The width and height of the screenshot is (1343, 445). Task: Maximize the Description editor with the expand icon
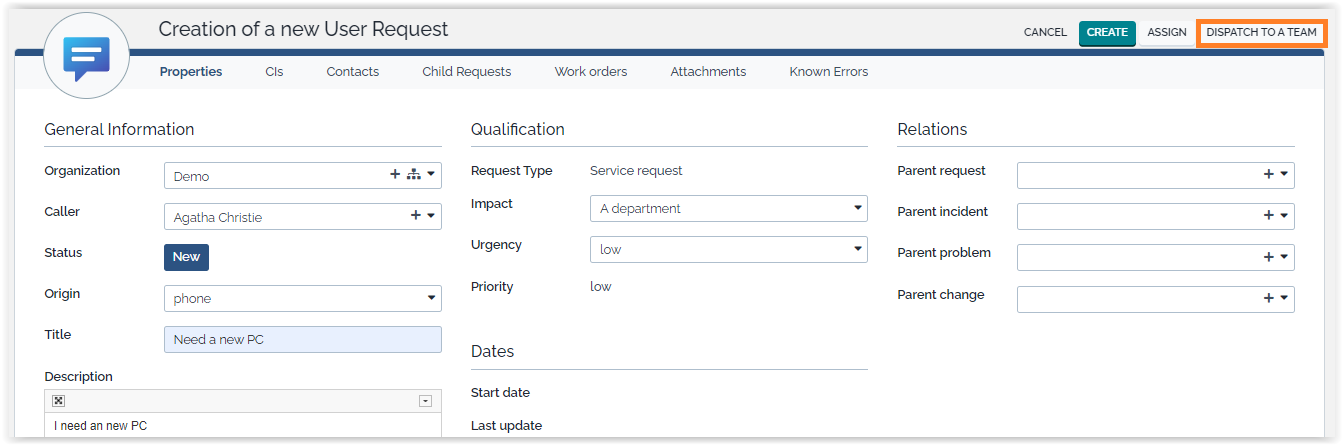click(59, 401)
